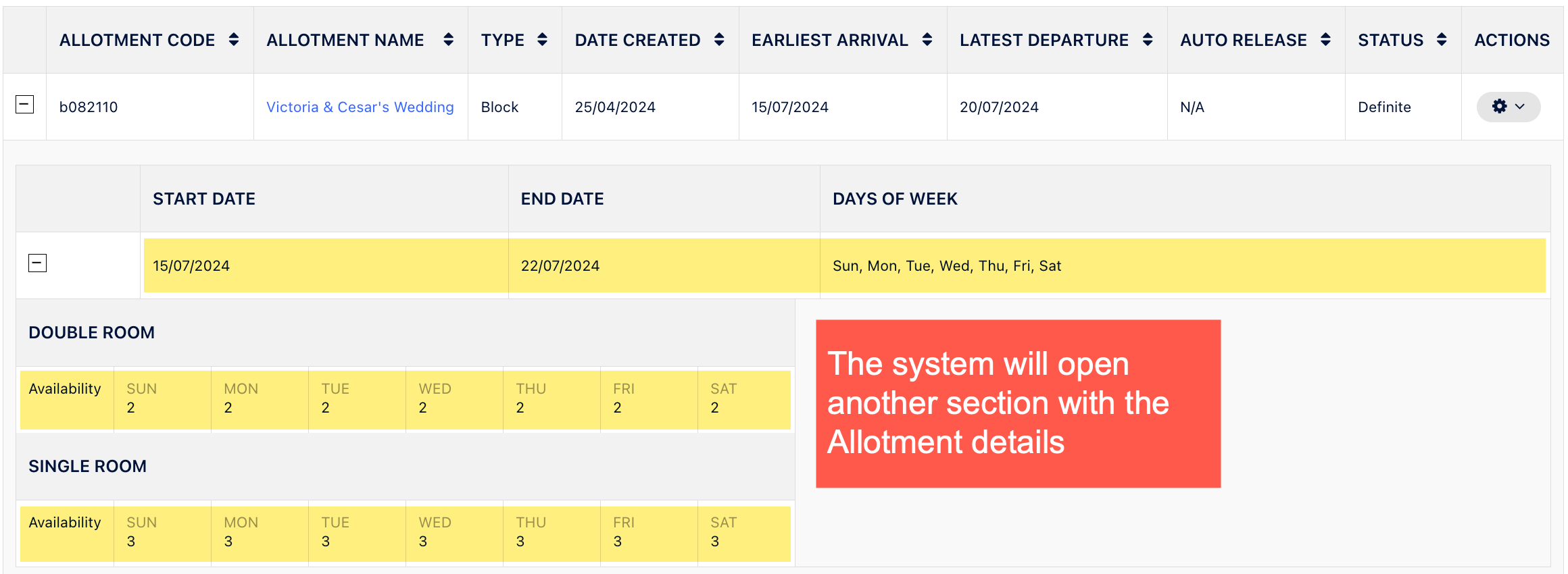Select Single Room Saturday availability cell
Viewport: 1568px width, 574px height.
(743, 533)
